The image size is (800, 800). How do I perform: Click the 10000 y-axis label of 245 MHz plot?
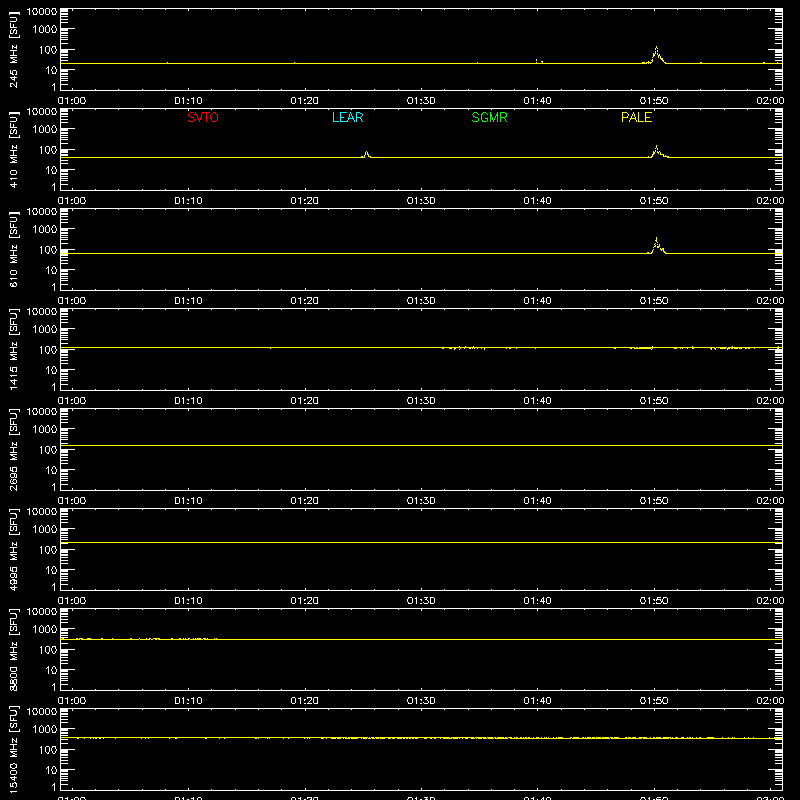(x=42, y=12)
